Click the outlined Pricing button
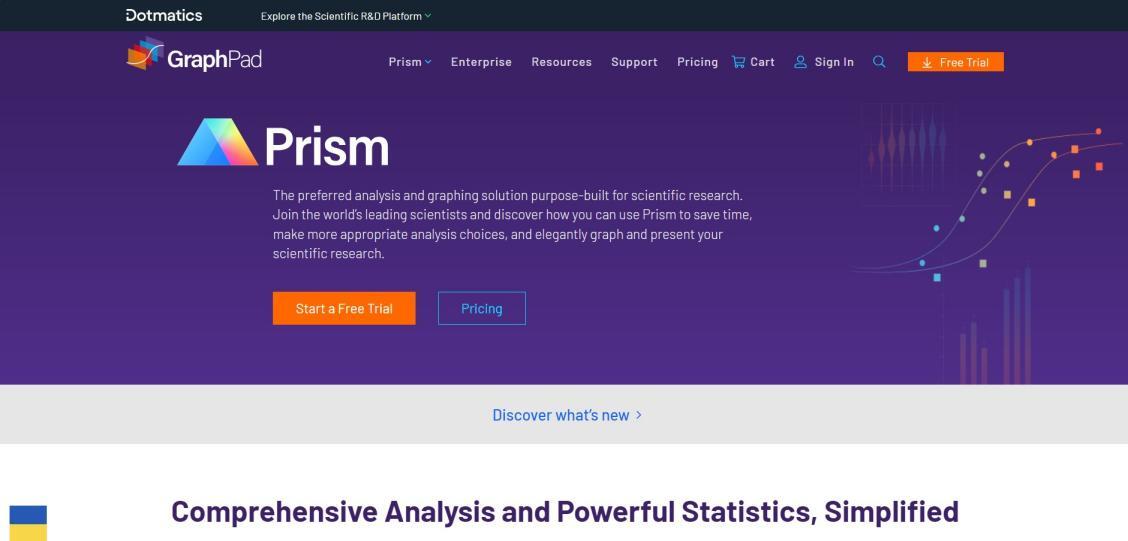 pos(481,308)
